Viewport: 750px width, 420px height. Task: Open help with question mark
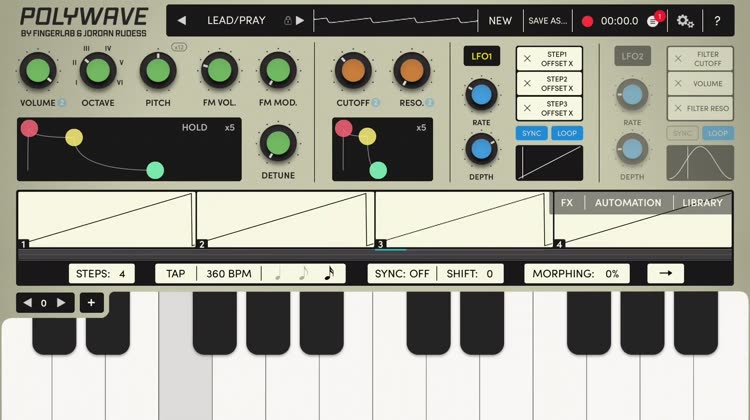(717, 21)
